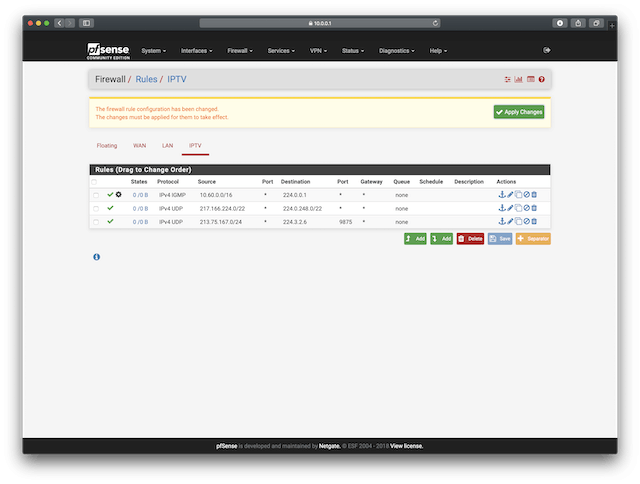
Task: Reload the page with the browser refresh icon
Action: (x=436, y=23)
